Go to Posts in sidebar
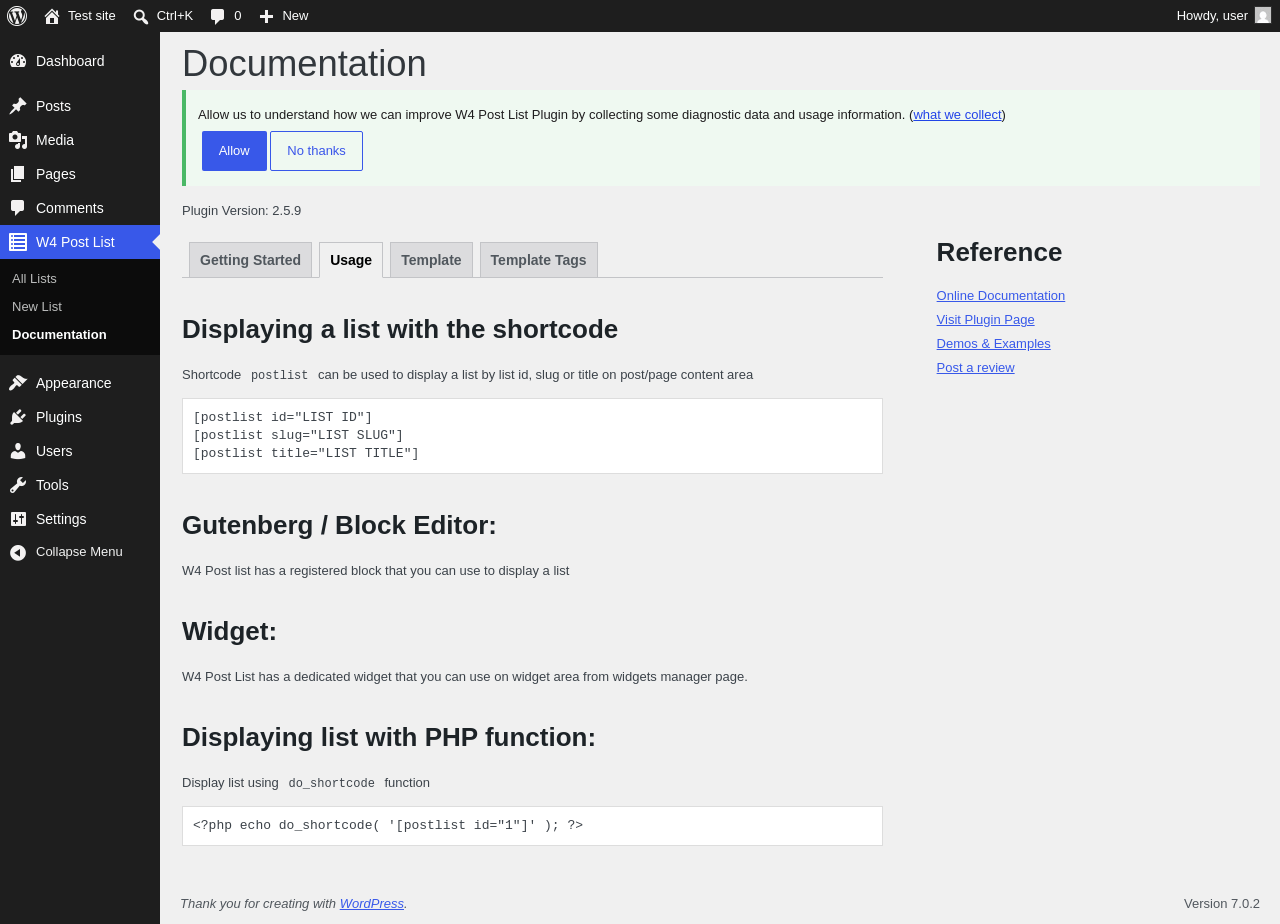1280x924 pixels. click(x=80, y=106)
